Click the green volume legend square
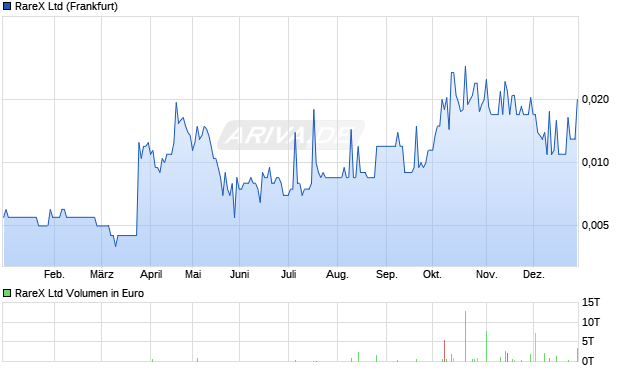Image resolution: width=620 pixels, height=371 pixels. pos(7,293)
